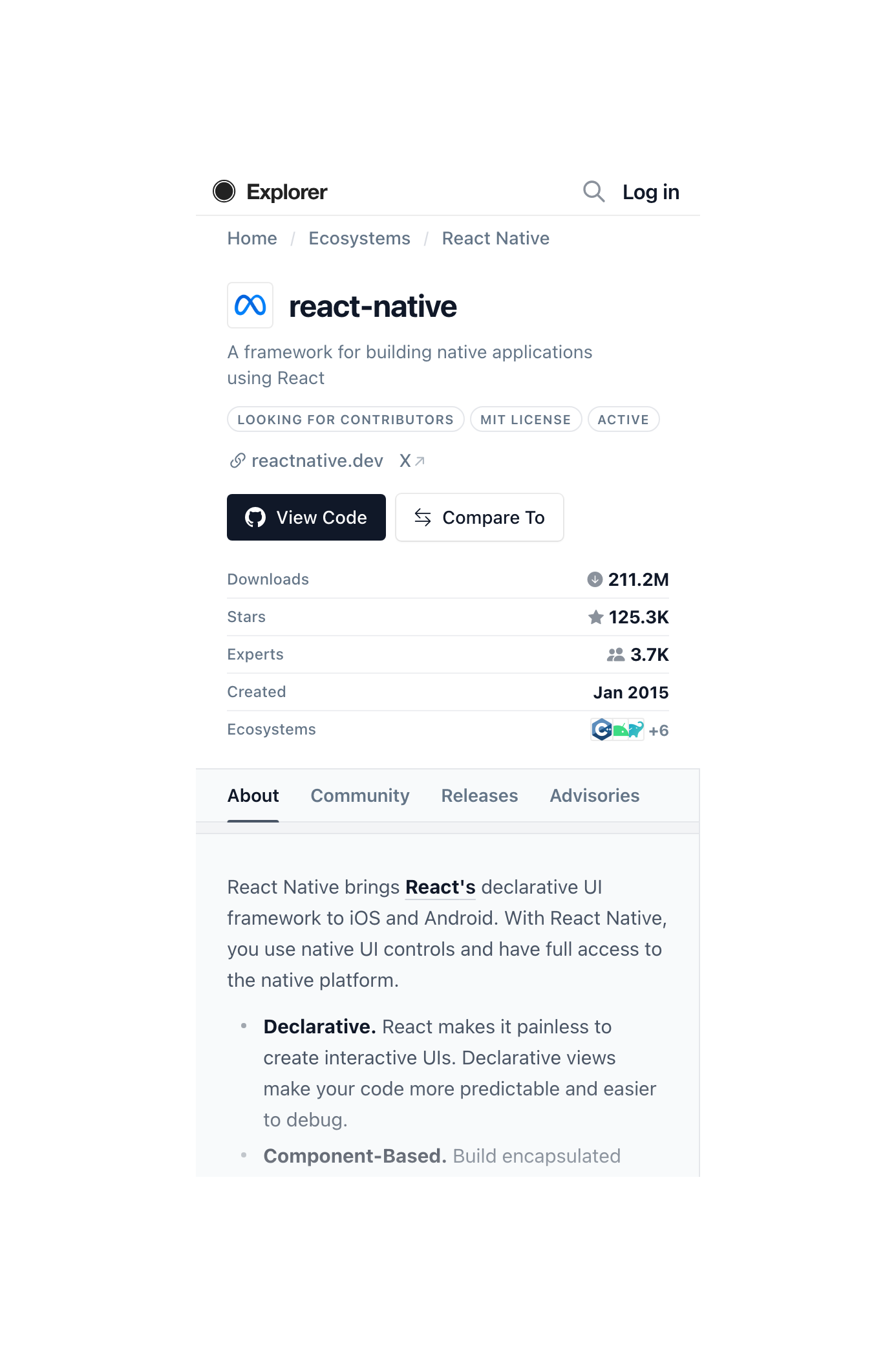Click the teal elephant ecosystem icon
This screenshot has width=896, height=1345.
(636, 729)
